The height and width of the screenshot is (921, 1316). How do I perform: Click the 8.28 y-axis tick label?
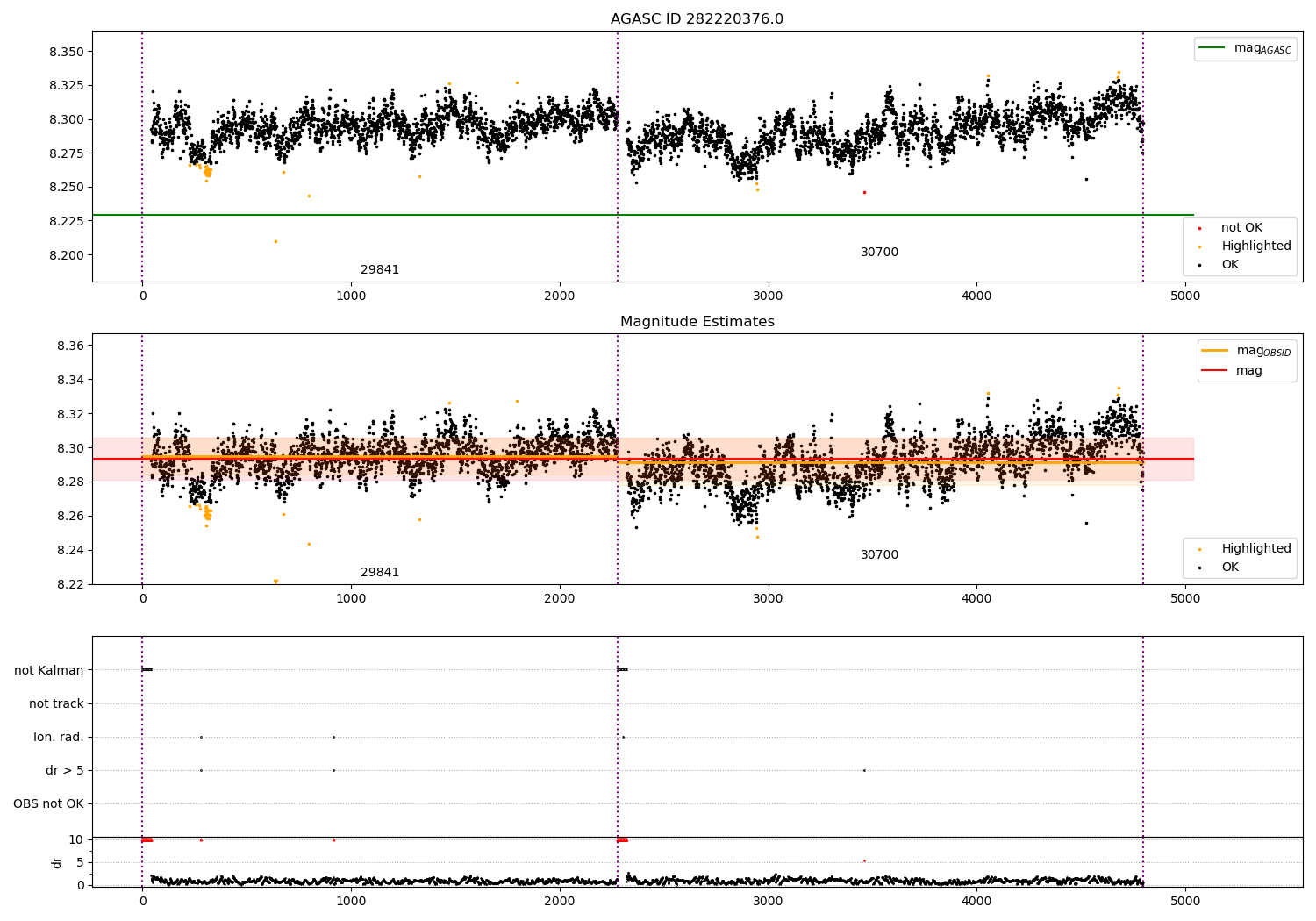(70, 482)
